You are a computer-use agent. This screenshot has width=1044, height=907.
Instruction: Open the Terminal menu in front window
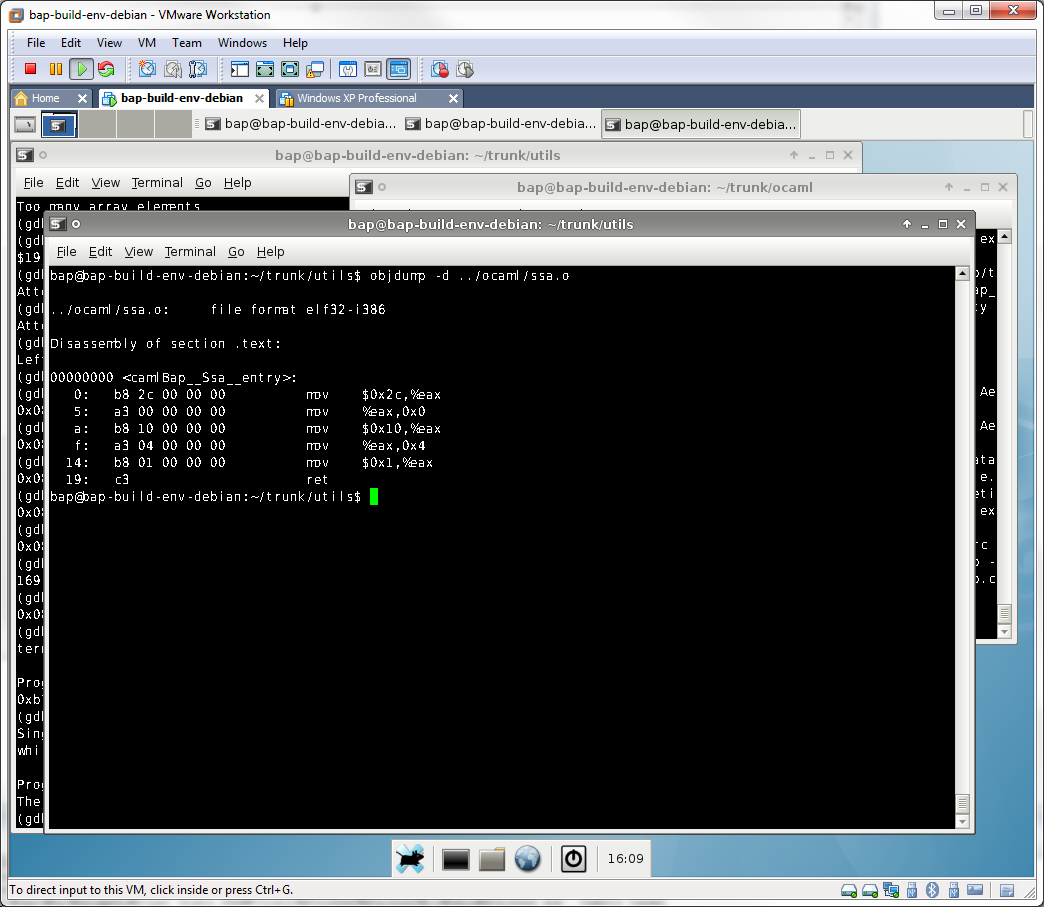190,251
